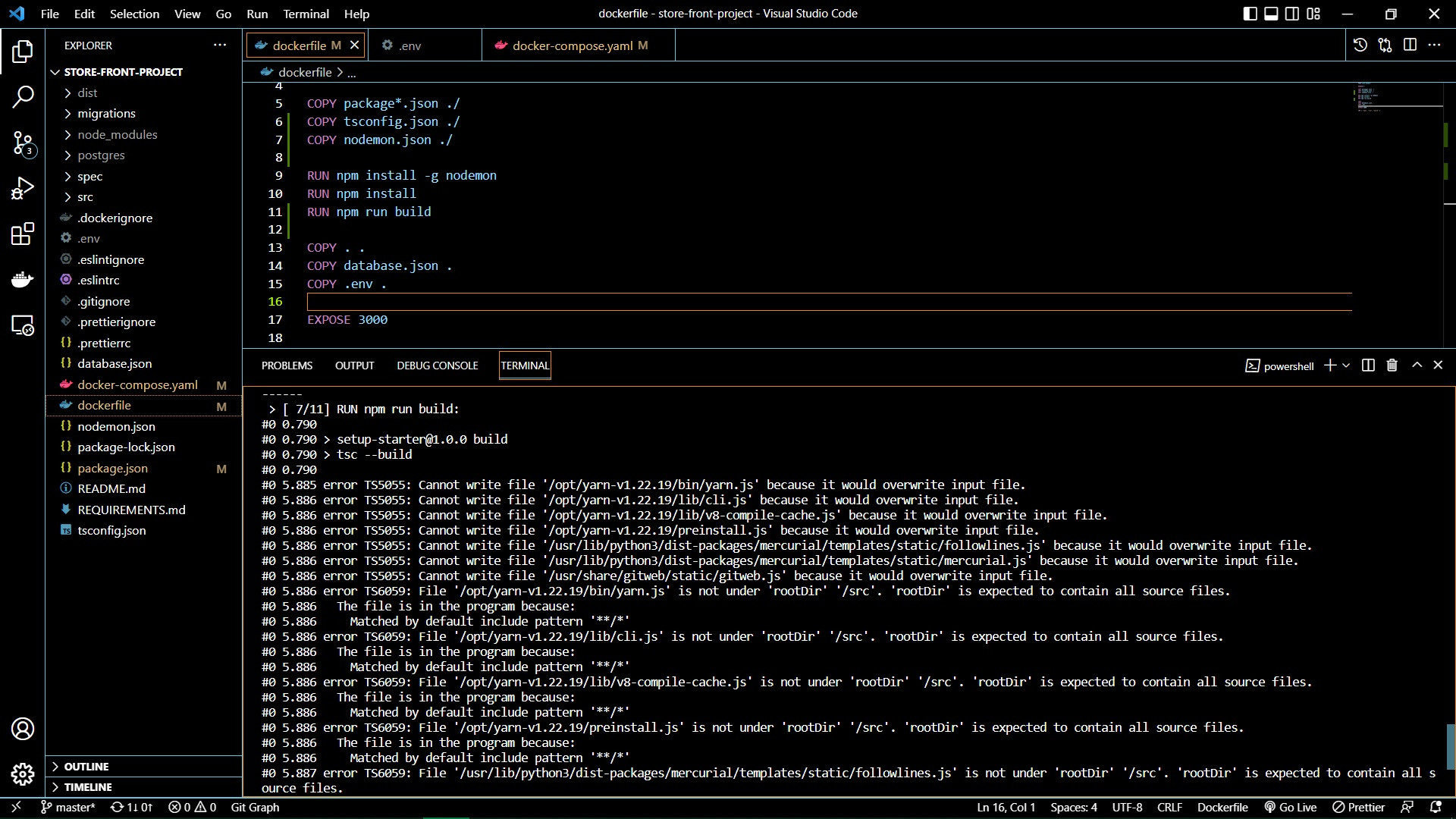Click Prettier status bar item
Viewport: 1456px width, 819px height.
click(x=1359, y=808)
